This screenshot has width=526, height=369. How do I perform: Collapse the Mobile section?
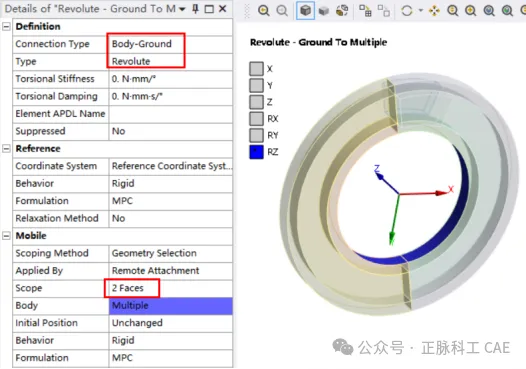coord(6,236)
